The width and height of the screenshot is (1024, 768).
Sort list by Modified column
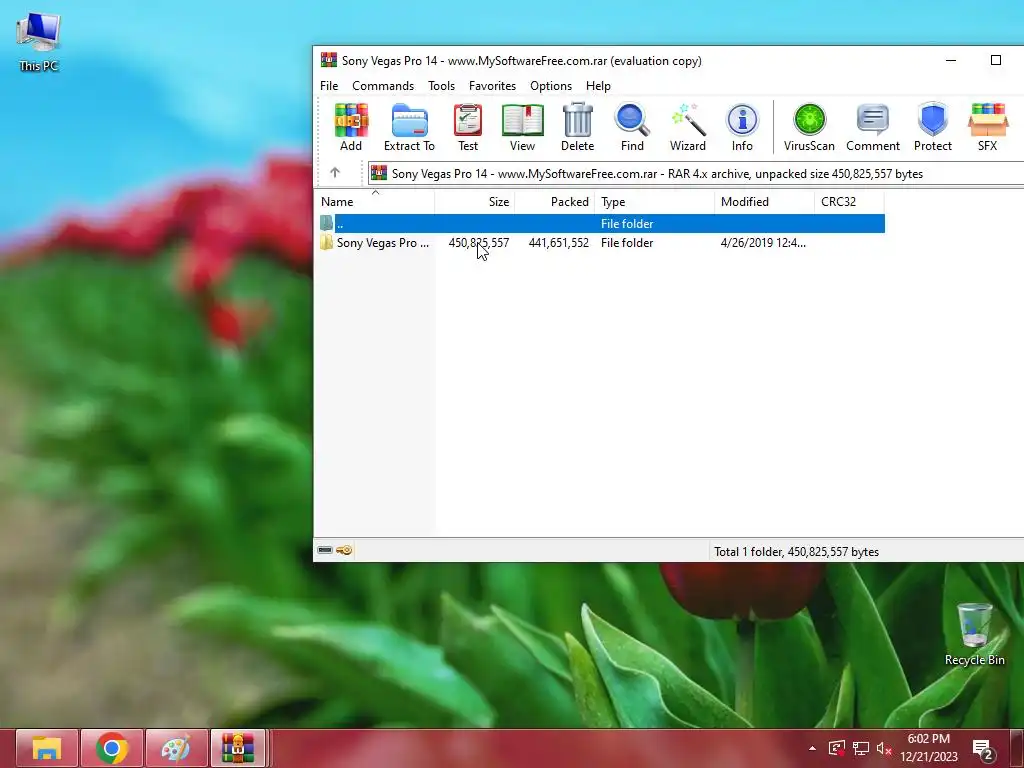[x=765, y=202]
